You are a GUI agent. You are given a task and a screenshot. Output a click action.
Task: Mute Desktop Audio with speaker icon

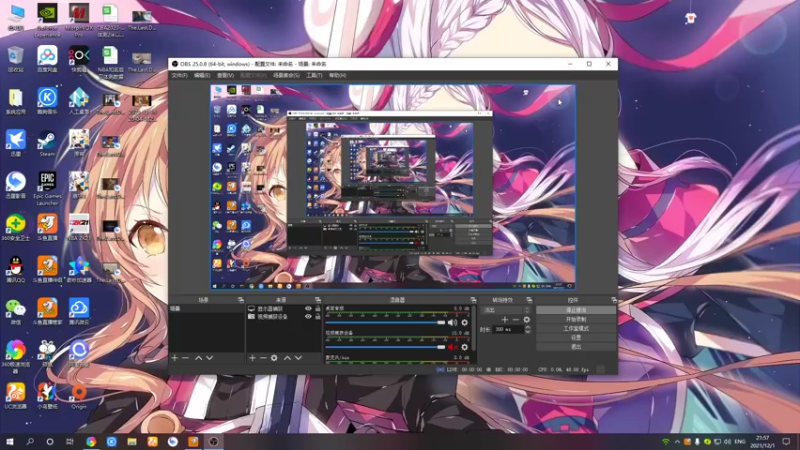point(453,322)
